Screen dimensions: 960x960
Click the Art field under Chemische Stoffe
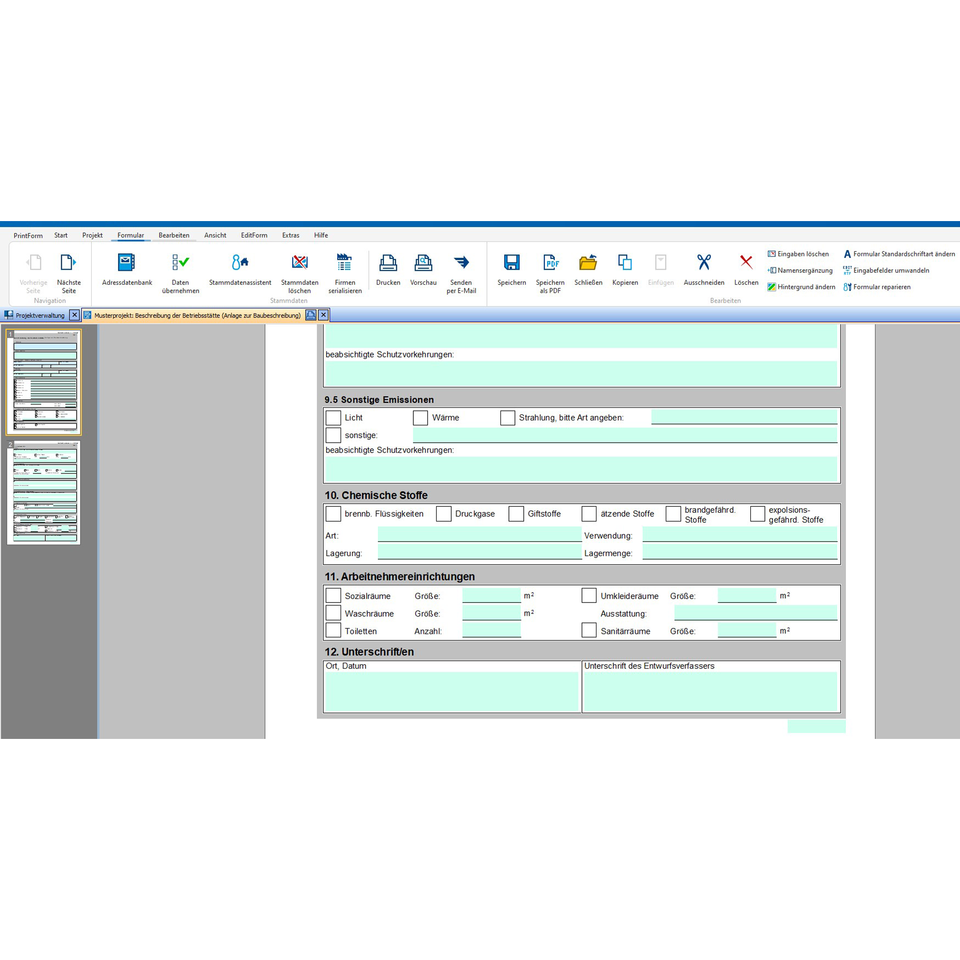pyautogui.click(x=479, y=534)
